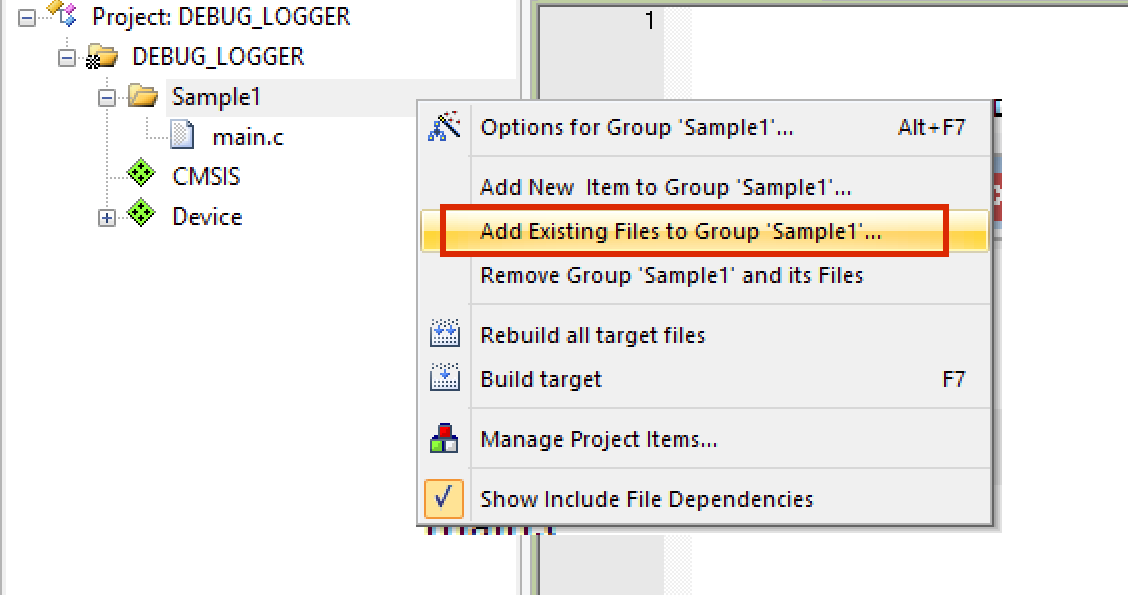Image resolution: width=1128 pixels, height=595 pixels.
Task: Click the Sample1 folder icon
Action: coord(143,97)
